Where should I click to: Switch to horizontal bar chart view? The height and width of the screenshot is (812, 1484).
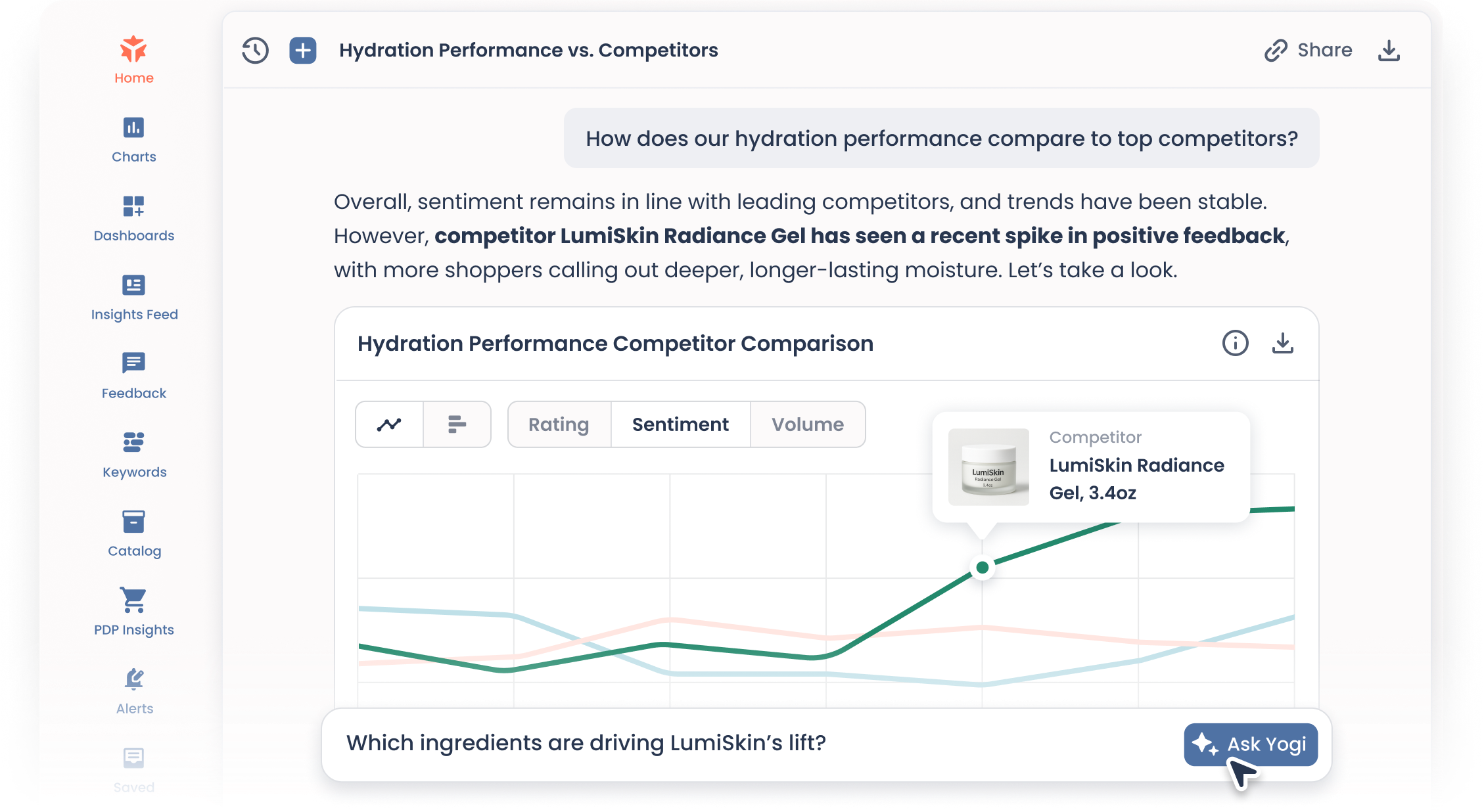tap(457, 424)
